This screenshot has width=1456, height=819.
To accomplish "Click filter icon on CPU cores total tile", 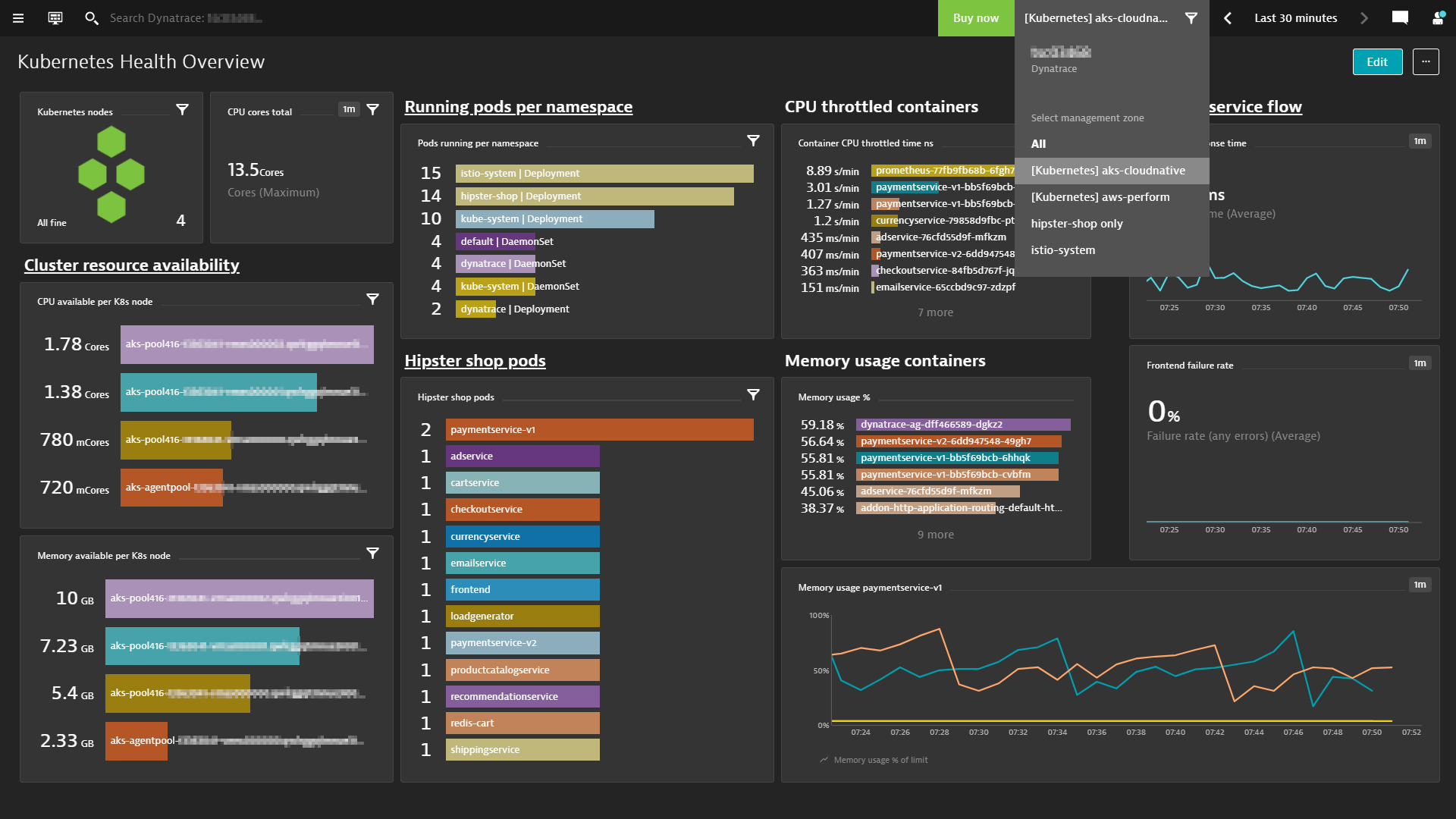I will [x=372, y=110].
